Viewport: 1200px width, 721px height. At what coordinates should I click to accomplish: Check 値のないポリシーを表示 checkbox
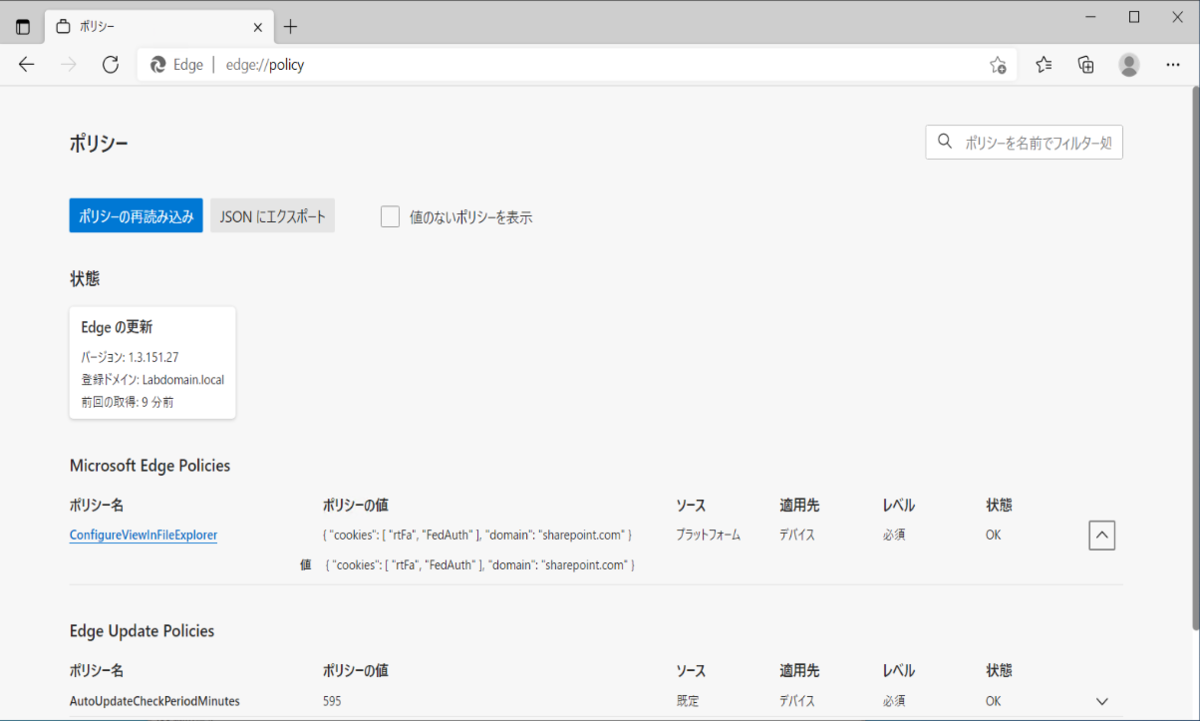[x=390, y=216]
